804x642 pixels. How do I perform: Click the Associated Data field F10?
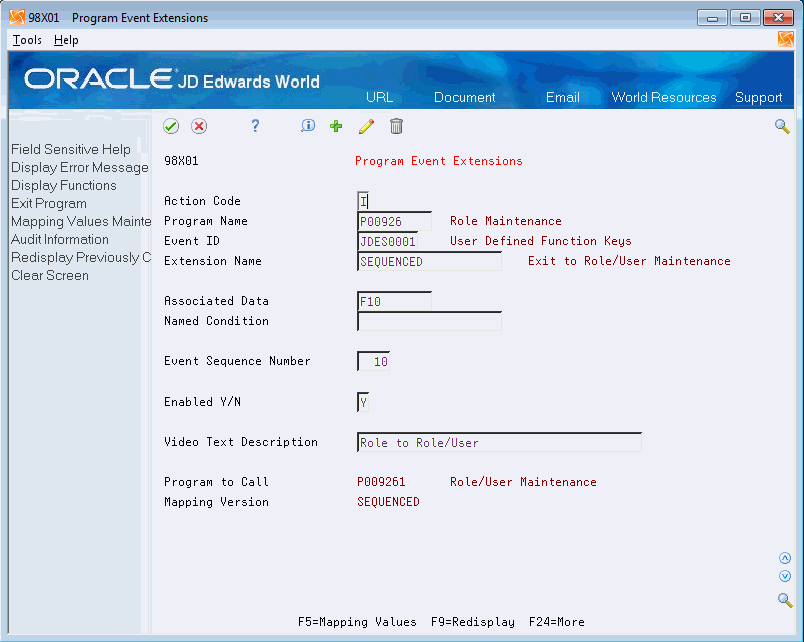pos(394,301)
